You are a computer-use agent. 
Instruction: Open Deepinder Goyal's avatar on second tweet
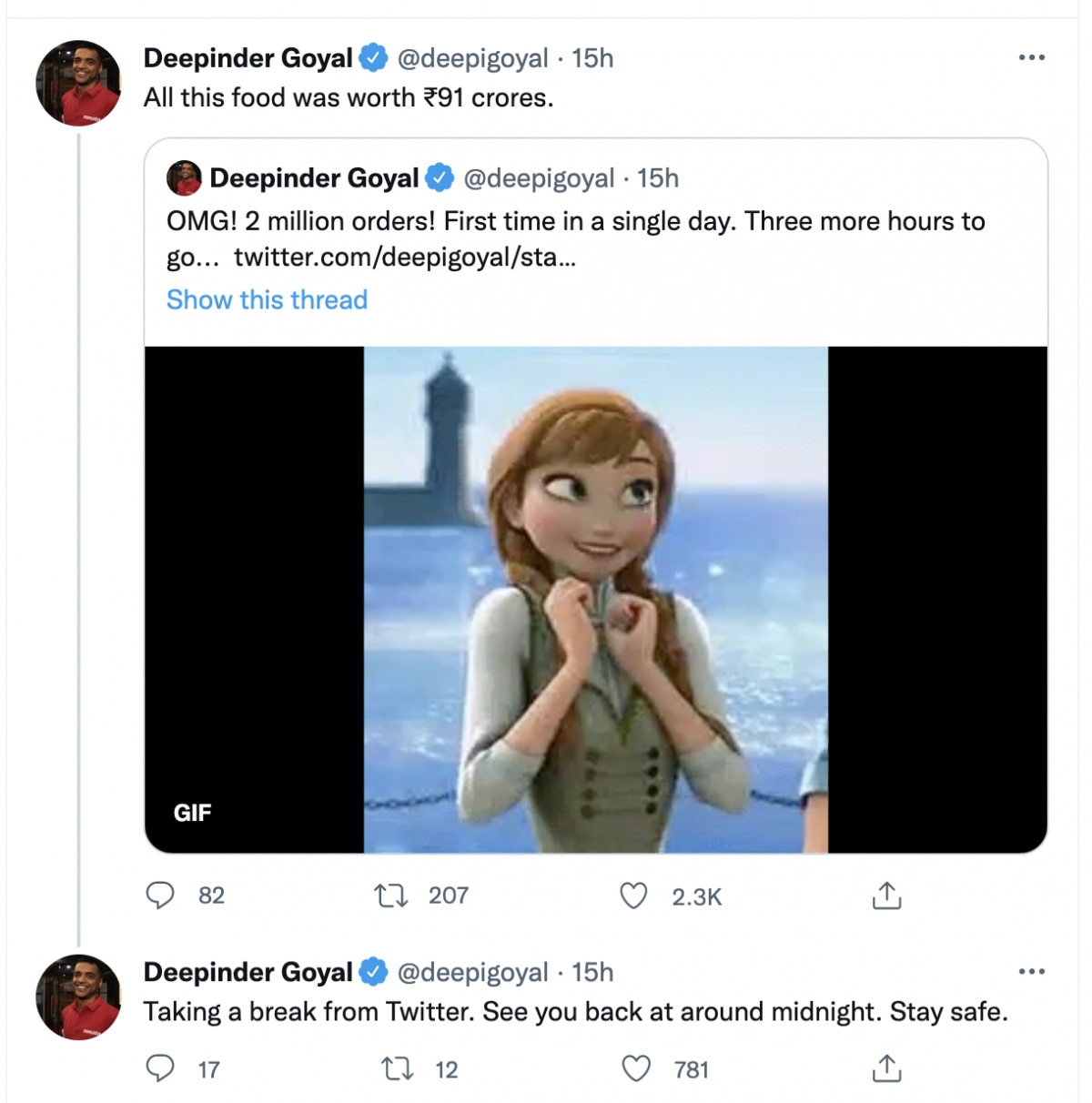pyautogui.click(x=78, y=997)
